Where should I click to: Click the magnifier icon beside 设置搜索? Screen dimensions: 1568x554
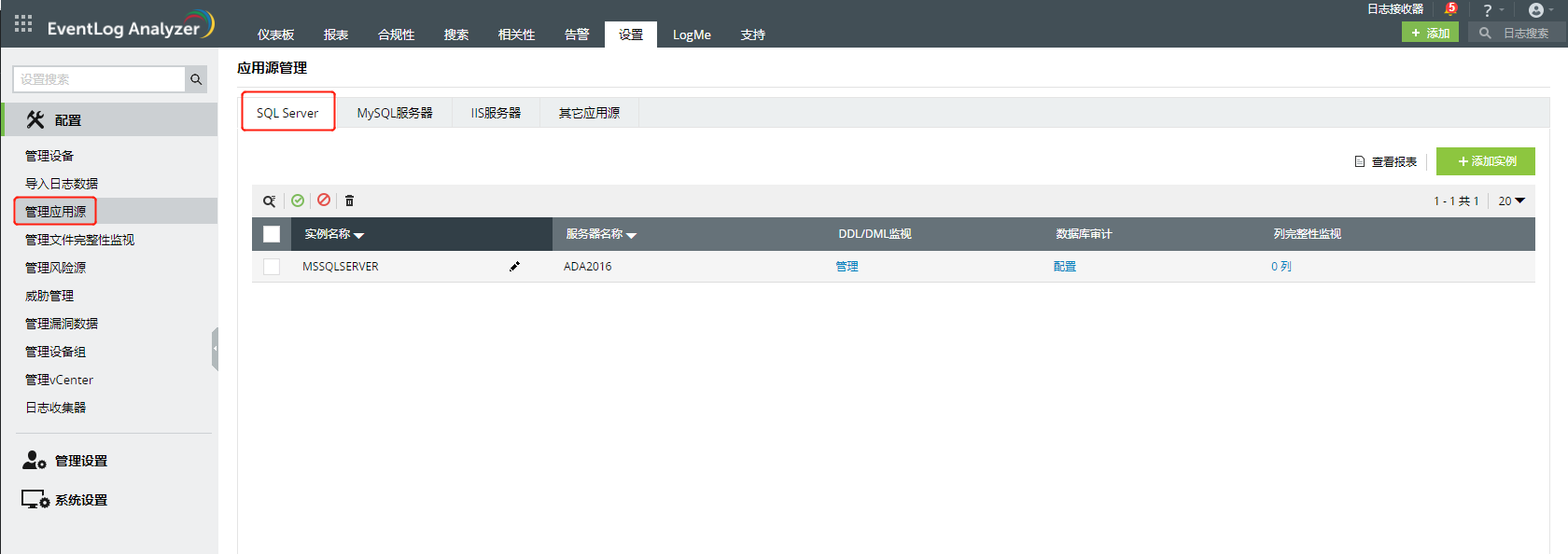click(196, 79)
